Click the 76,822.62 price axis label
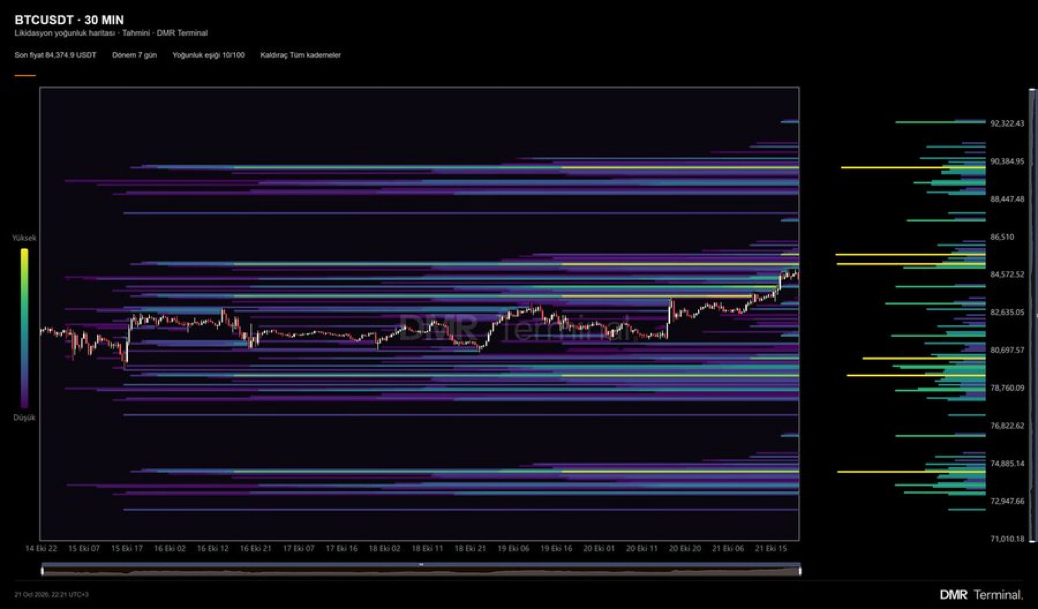The width and height of the screenshot is (1038, 609). 1007,426
